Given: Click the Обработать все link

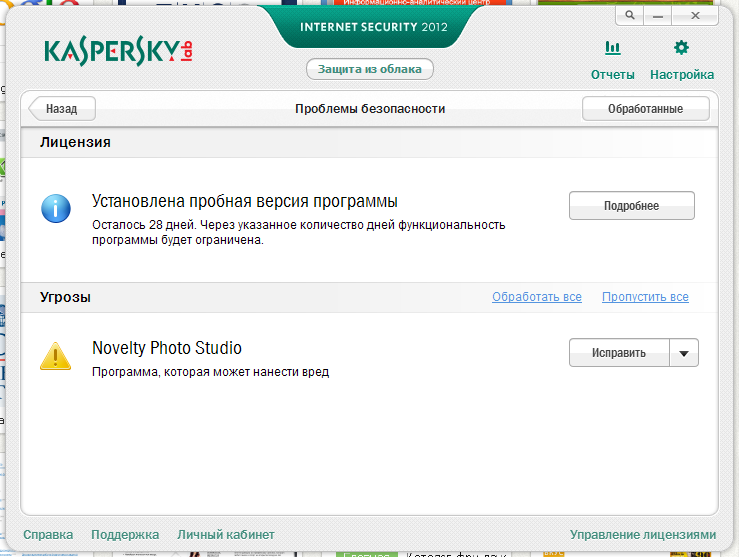Looking at the screenshot, I should (x=537, y=297).
